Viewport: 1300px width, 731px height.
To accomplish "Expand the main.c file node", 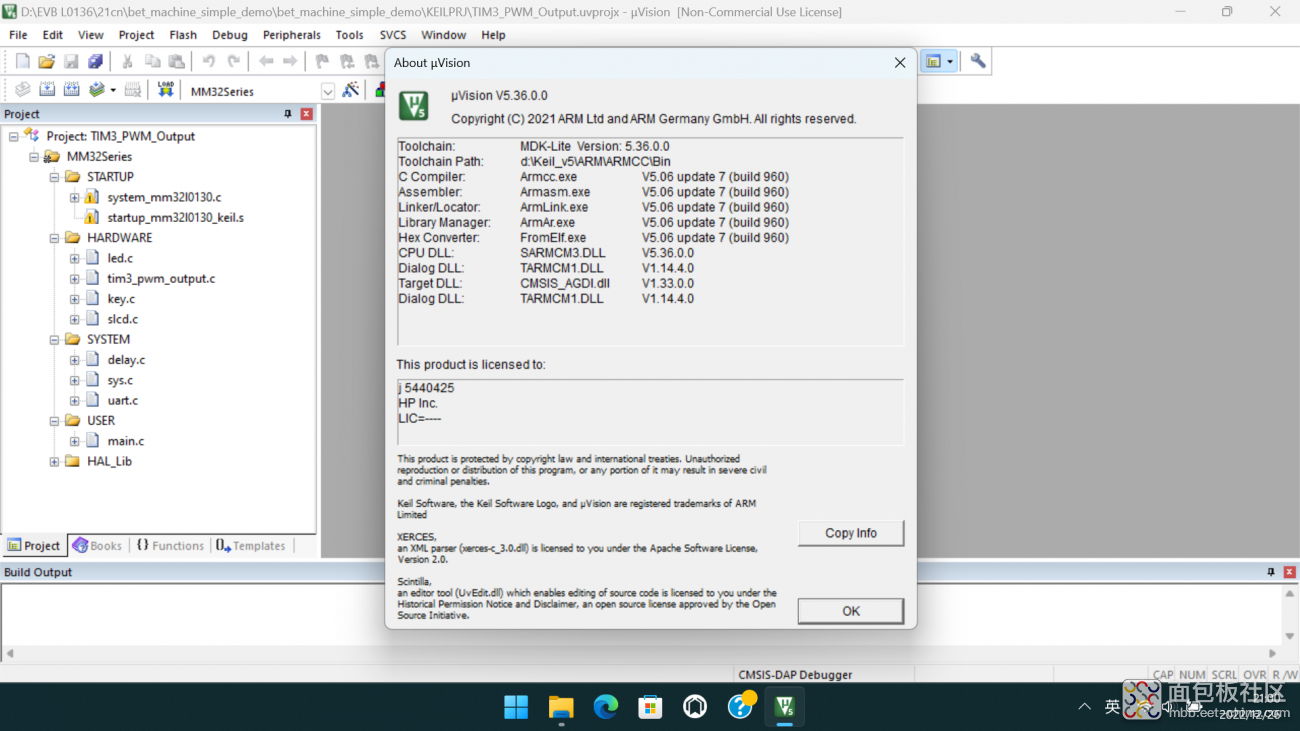I will click(75, 441).
